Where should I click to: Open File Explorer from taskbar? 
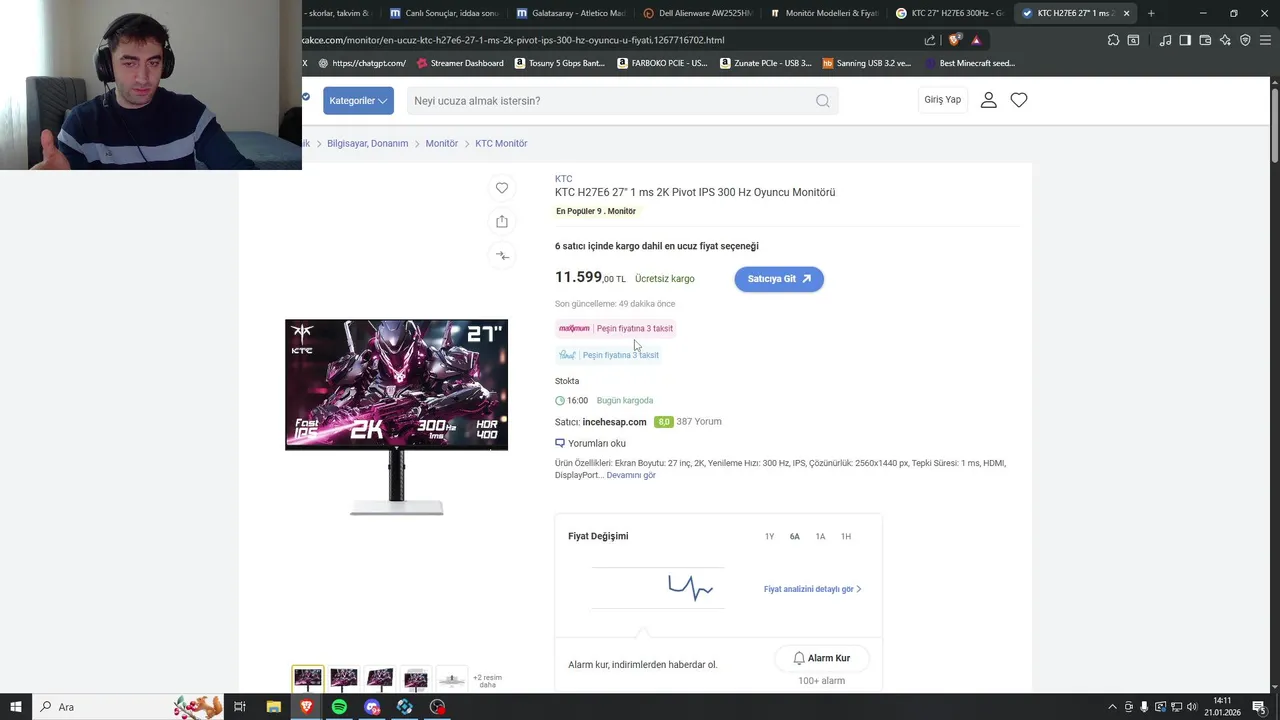click(273, 707)
